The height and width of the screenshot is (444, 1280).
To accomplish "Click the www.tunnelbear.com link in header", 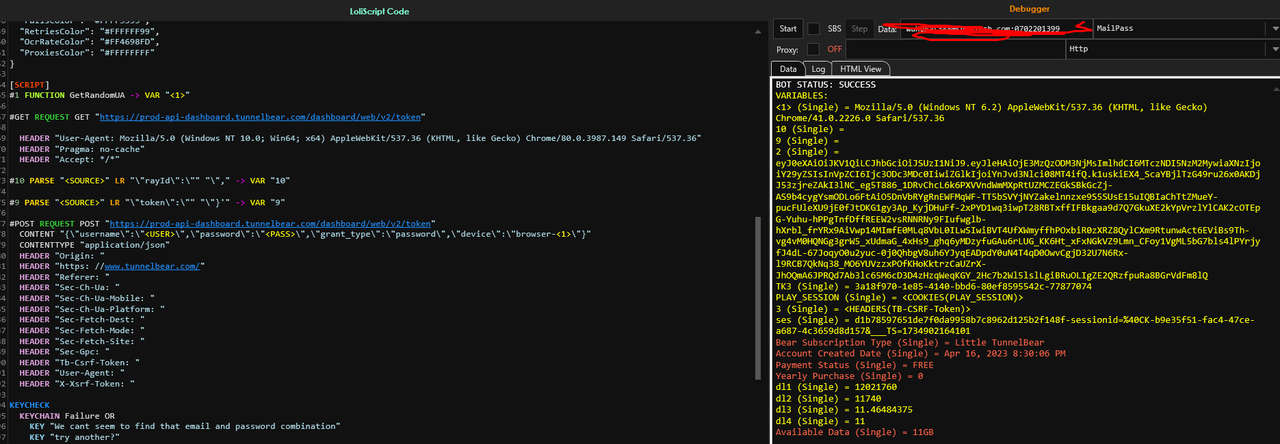I will (x=152, y=267).
